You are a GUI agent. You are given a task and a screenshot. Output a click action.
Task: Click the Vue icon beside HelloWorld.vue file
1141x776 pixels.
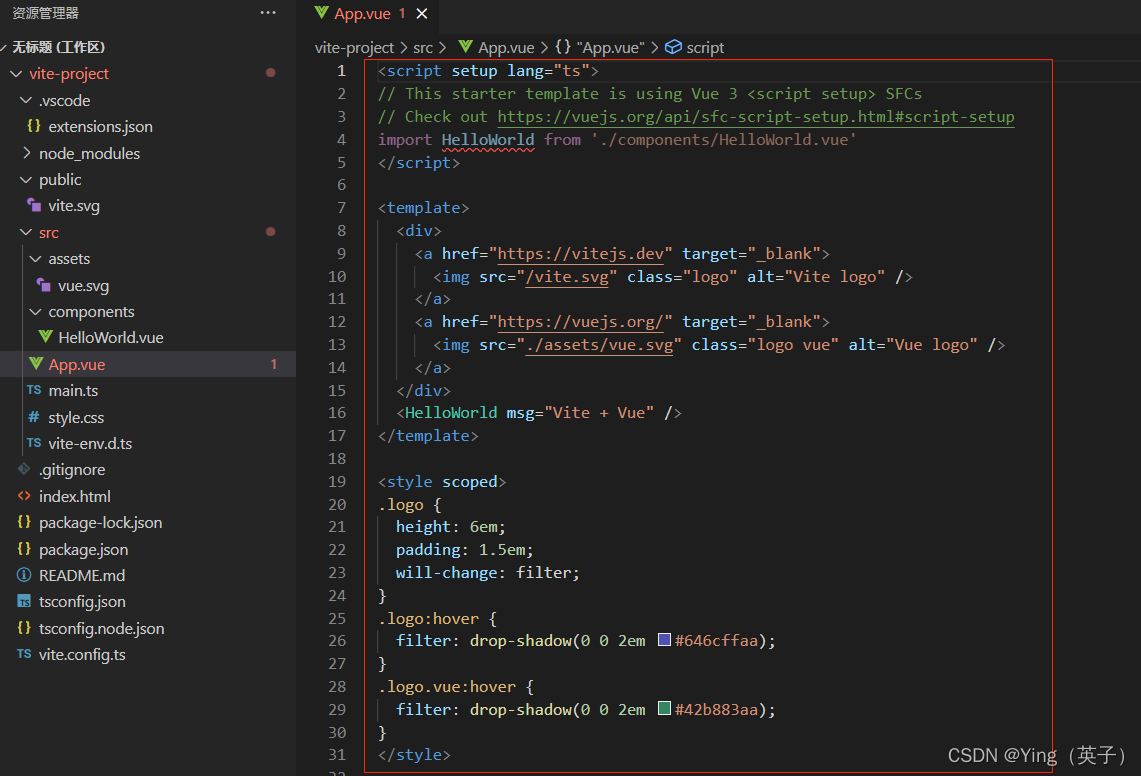click(x=45, y=338)
